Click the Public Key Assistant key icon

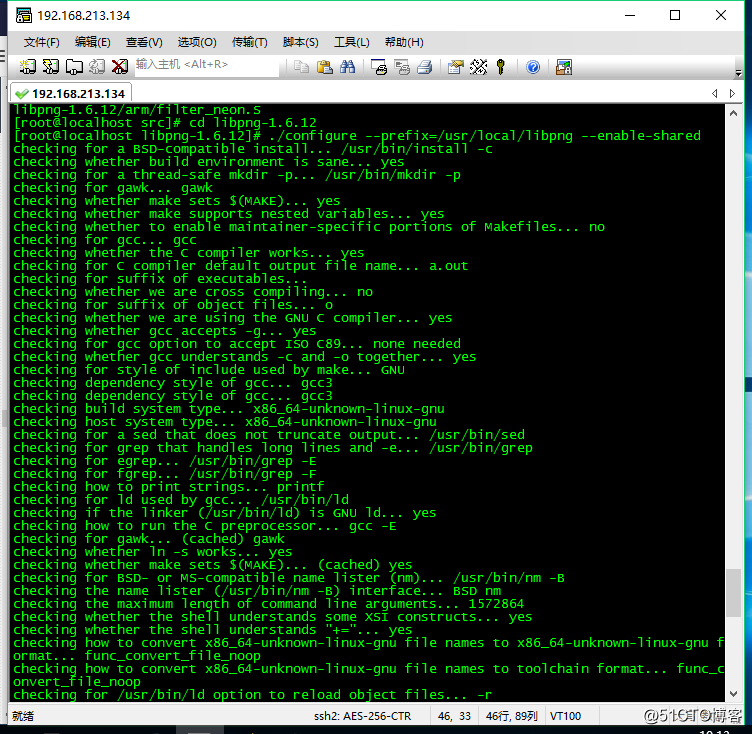click(x=501, y=67)
